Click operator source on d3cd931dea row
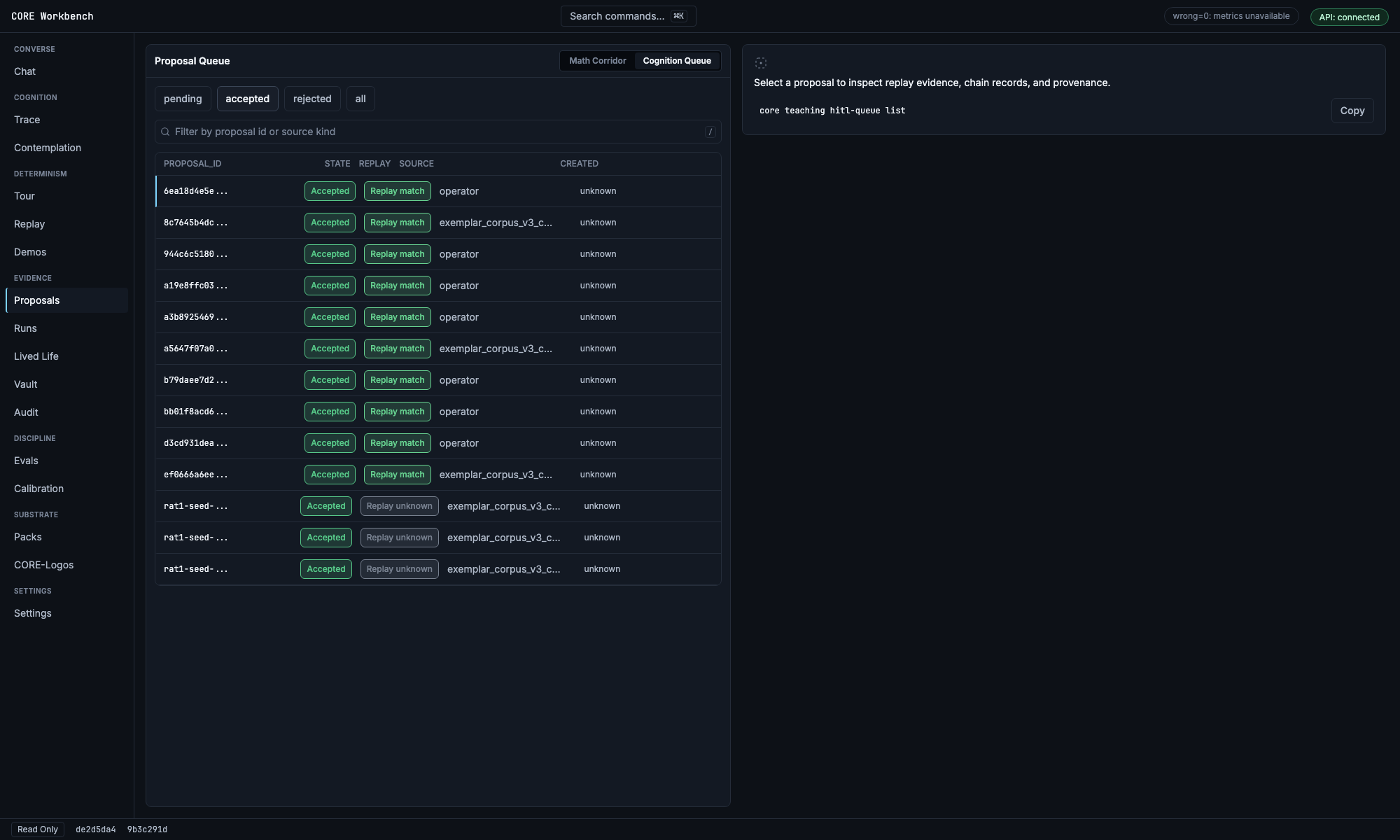The image size is (1400, 840). (x=459, y=443)
